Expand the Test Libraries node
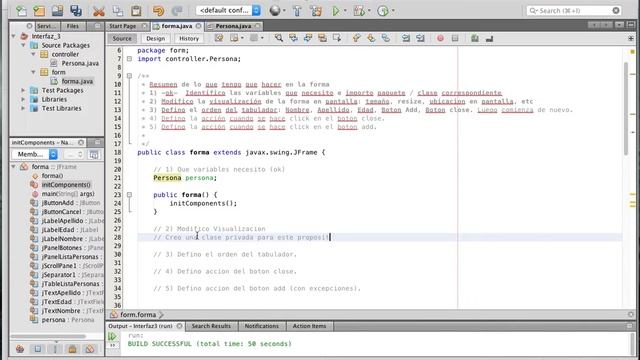 (23, 108)
